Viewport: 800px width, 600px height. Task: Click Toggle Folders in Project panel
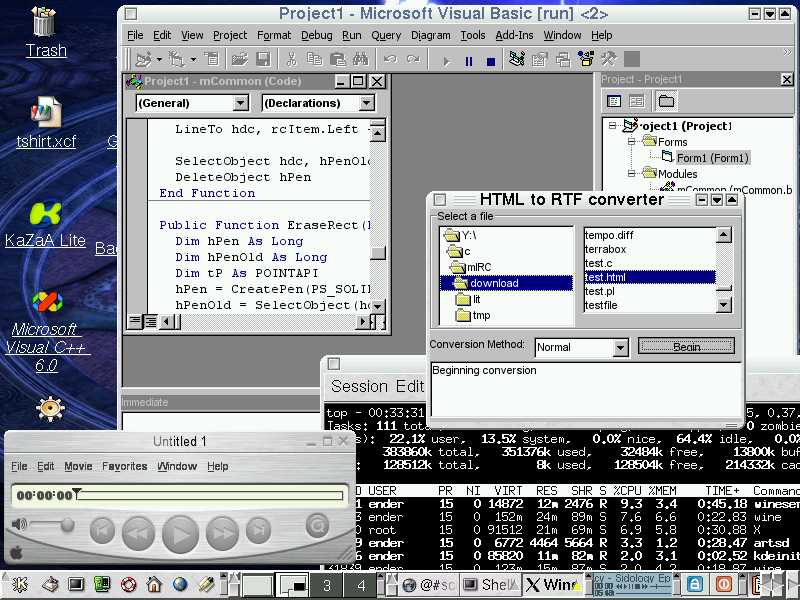coord(666,101)
